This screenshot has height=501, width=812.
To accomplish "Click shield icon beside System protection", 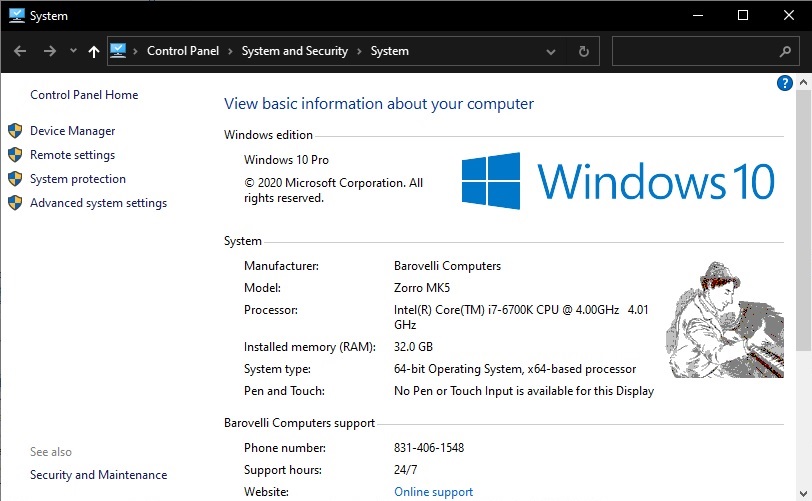I will [15, 178].
